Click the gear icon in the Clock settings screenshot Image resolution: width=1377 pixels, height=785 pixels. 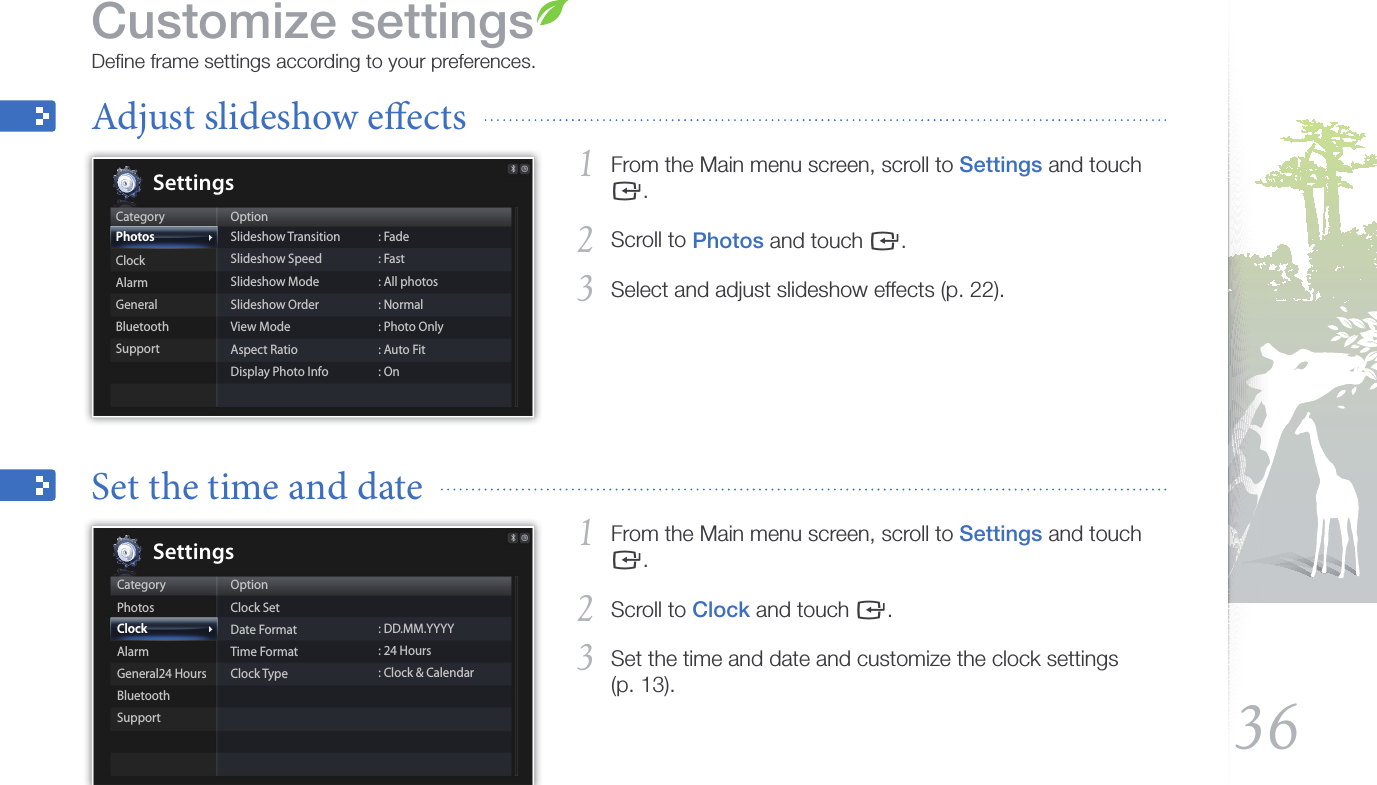[126, 552]
